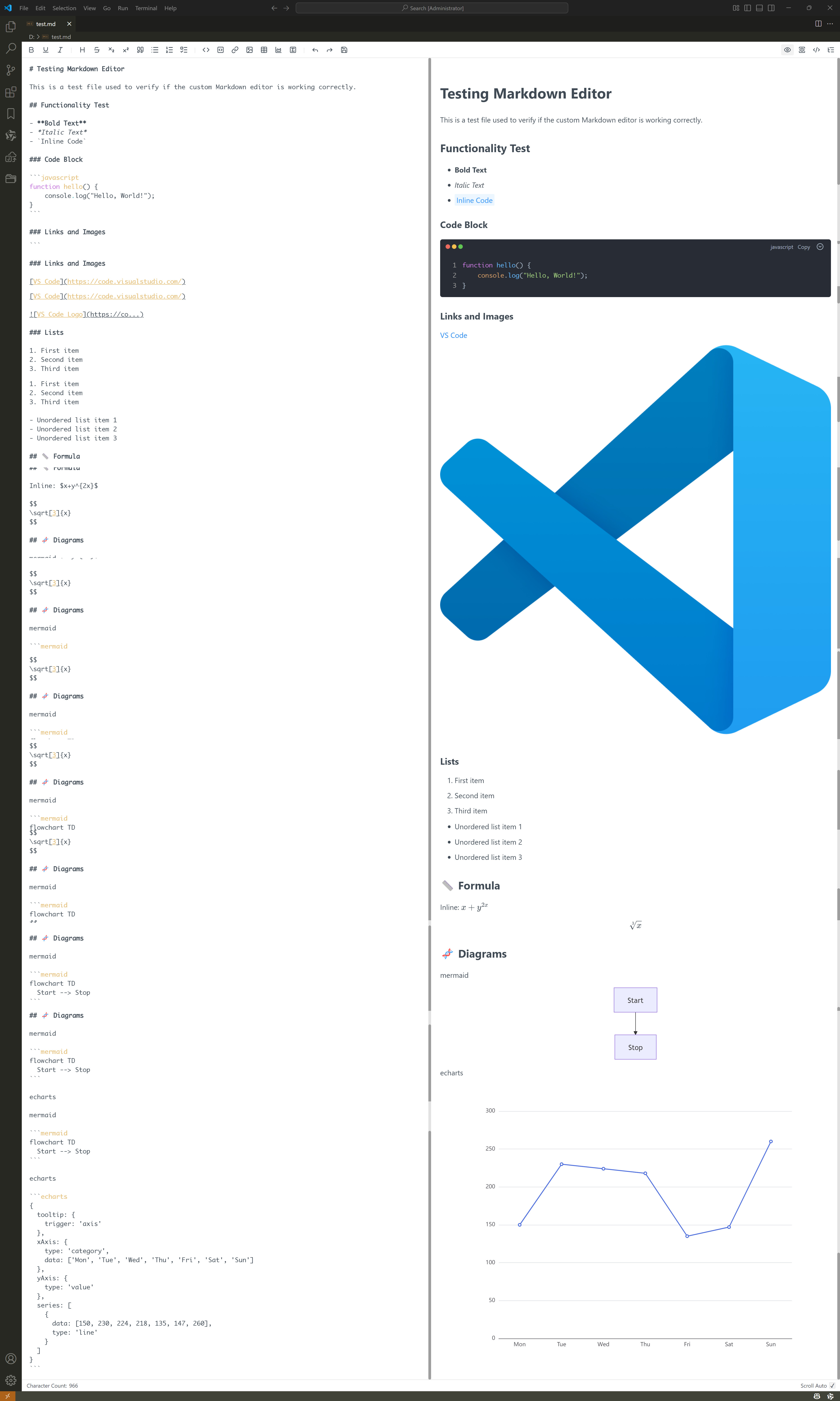The height and width of the screenshot is (1401, 840).
Task: Click Copy on the javascript code block
Action: pos(803,247)
